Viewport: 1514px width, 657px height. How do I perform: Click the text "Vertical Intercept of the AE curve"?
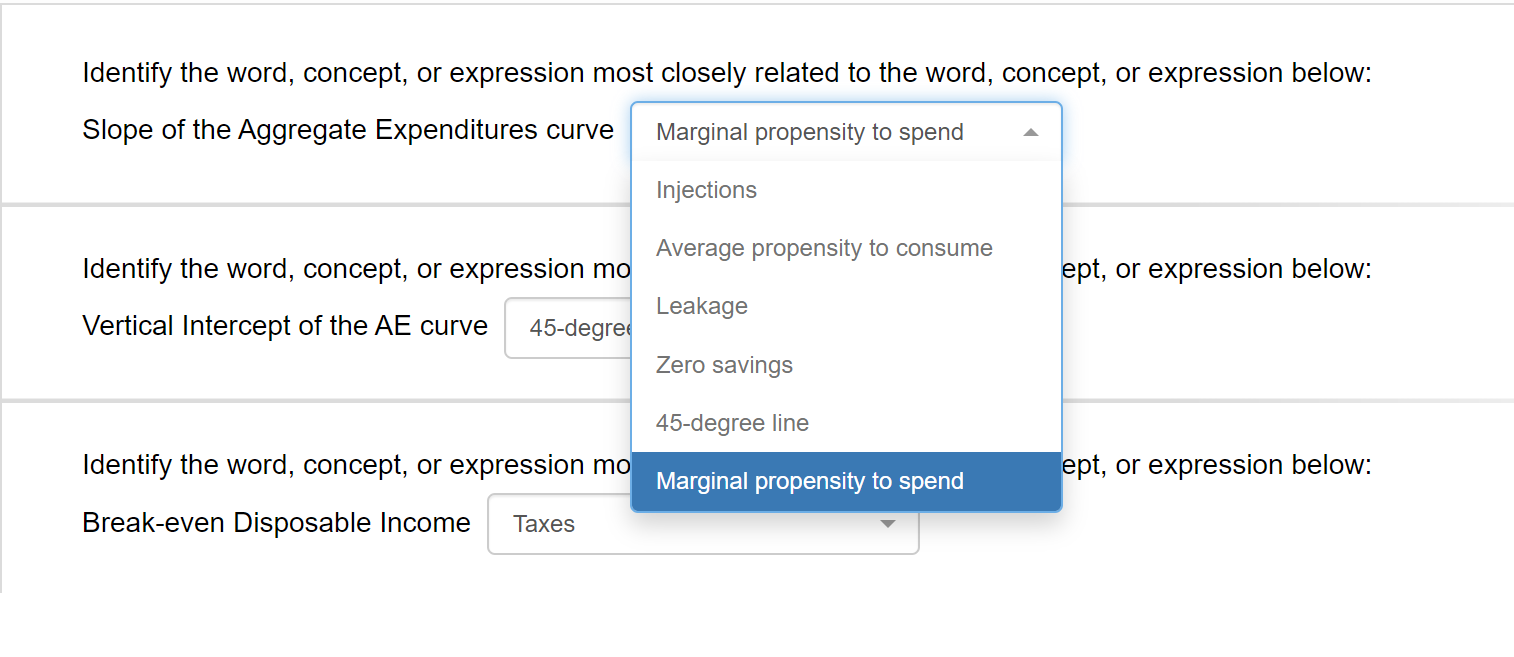tap(284, 325)
